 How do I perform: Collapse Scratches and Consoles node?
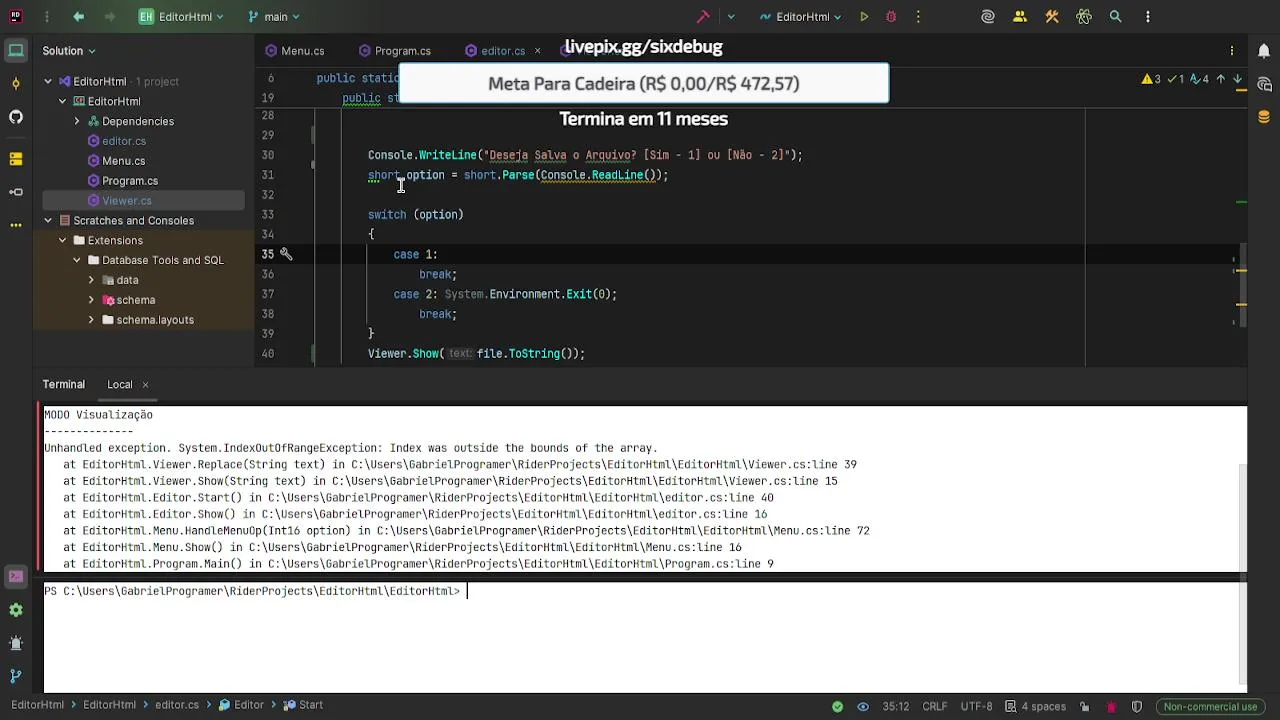(48, 220)
